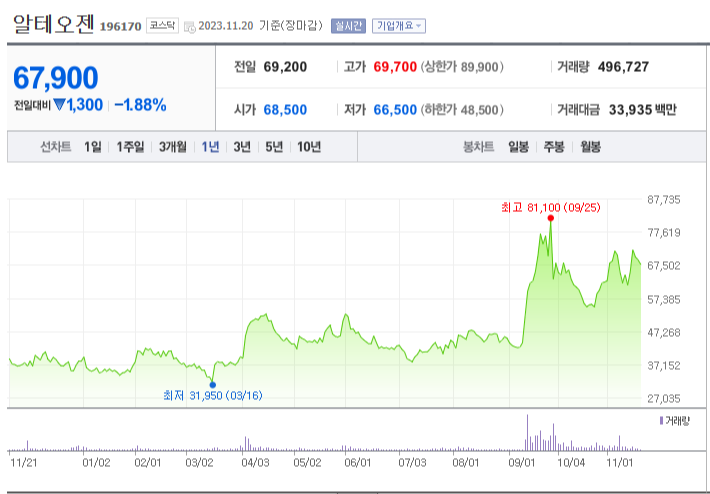Select the 1년 chart period
Screen dimensions: 710x494
coord(210,147)
